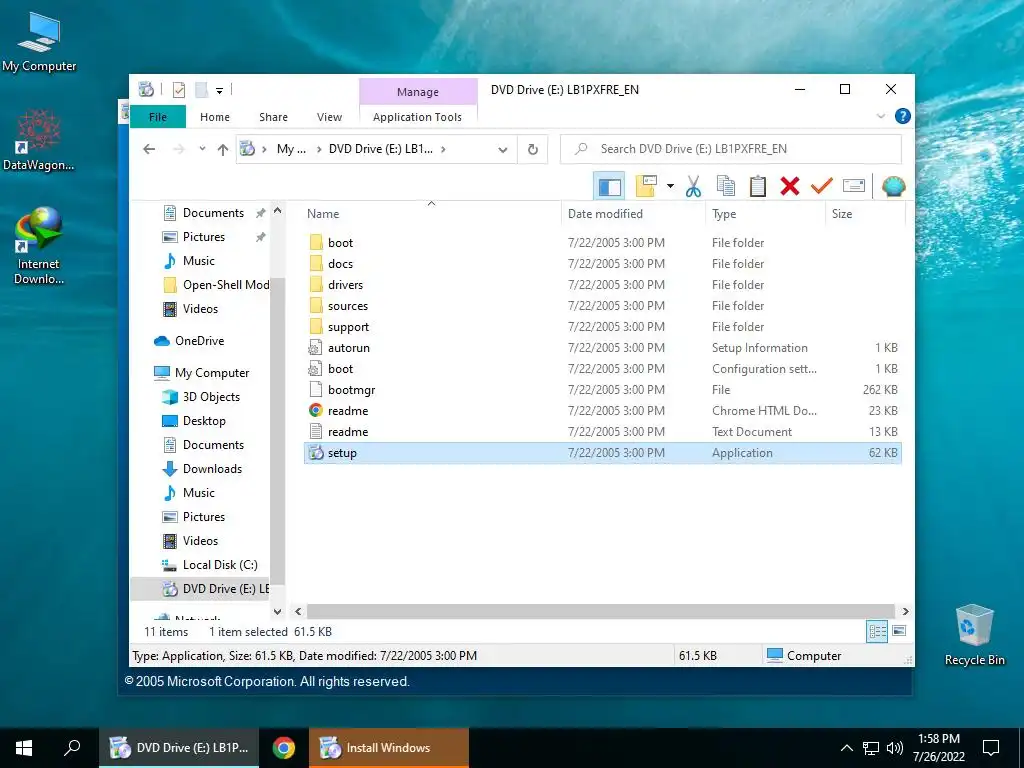The image size is (1024, 768).
Task: Show hidden tray icons chevron
Action: [846, 748]
